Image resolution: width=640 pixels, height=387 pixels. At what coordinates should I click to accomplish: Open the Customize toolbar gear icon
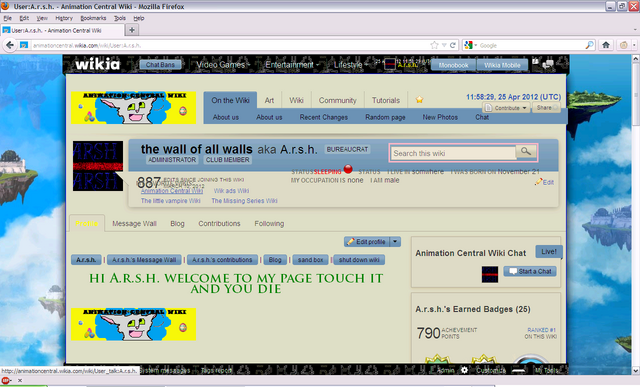pos(464,370)
